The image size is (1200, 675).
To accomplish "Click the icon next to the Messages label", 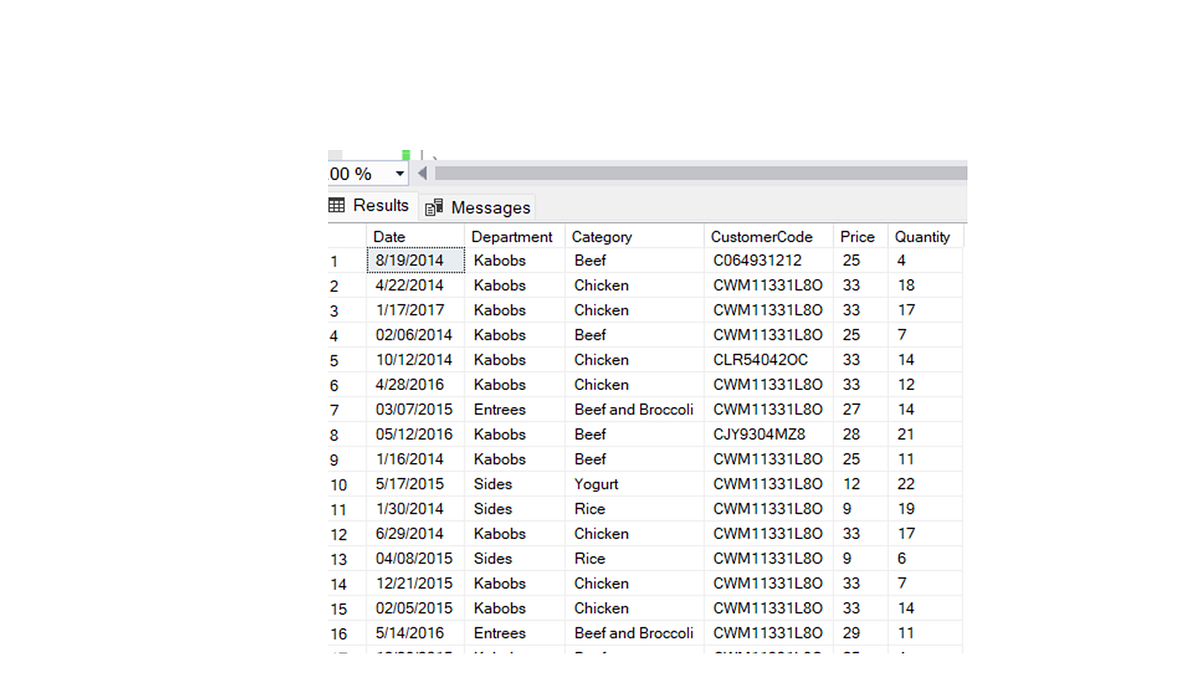I will click(x=434, y=207).
